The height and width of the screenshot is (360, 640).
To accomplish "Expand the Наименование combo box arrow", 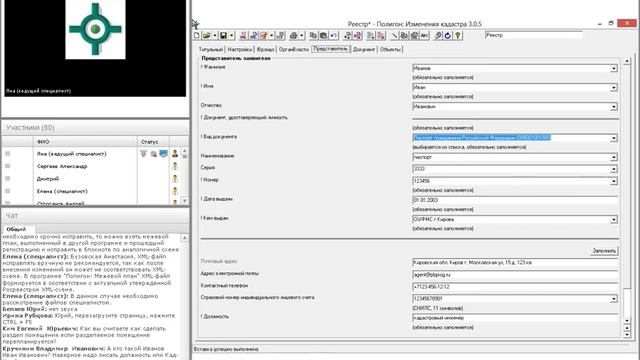I will (613, 158).
